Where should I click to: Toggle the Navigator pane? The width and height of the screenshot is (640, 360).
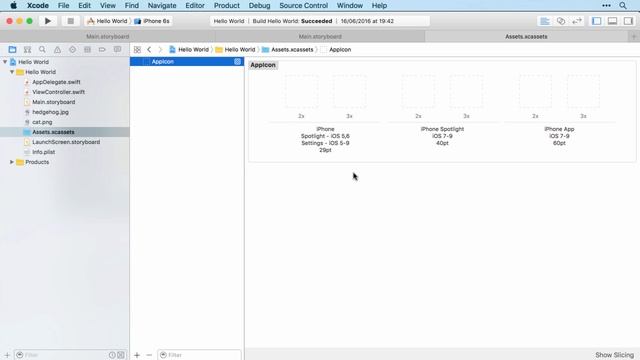click(596, 21)
